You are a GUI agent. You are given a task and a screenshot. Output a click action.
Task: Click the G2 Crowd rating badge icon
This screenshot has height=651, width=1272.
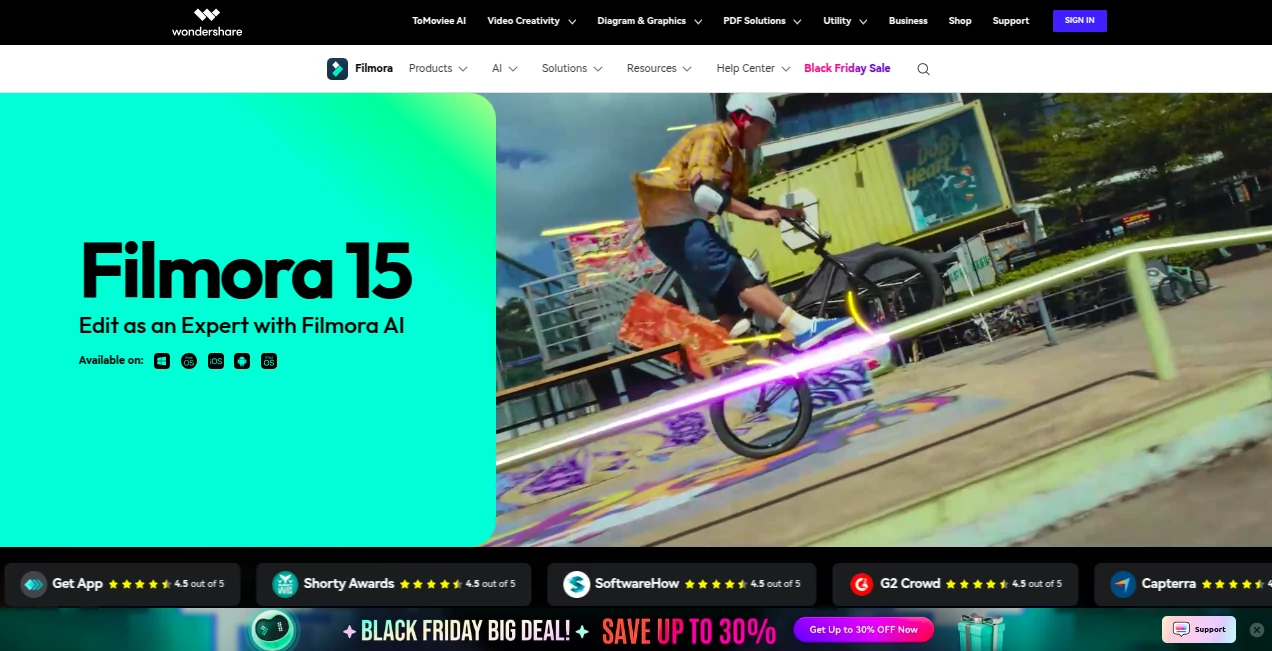[862, 584]
